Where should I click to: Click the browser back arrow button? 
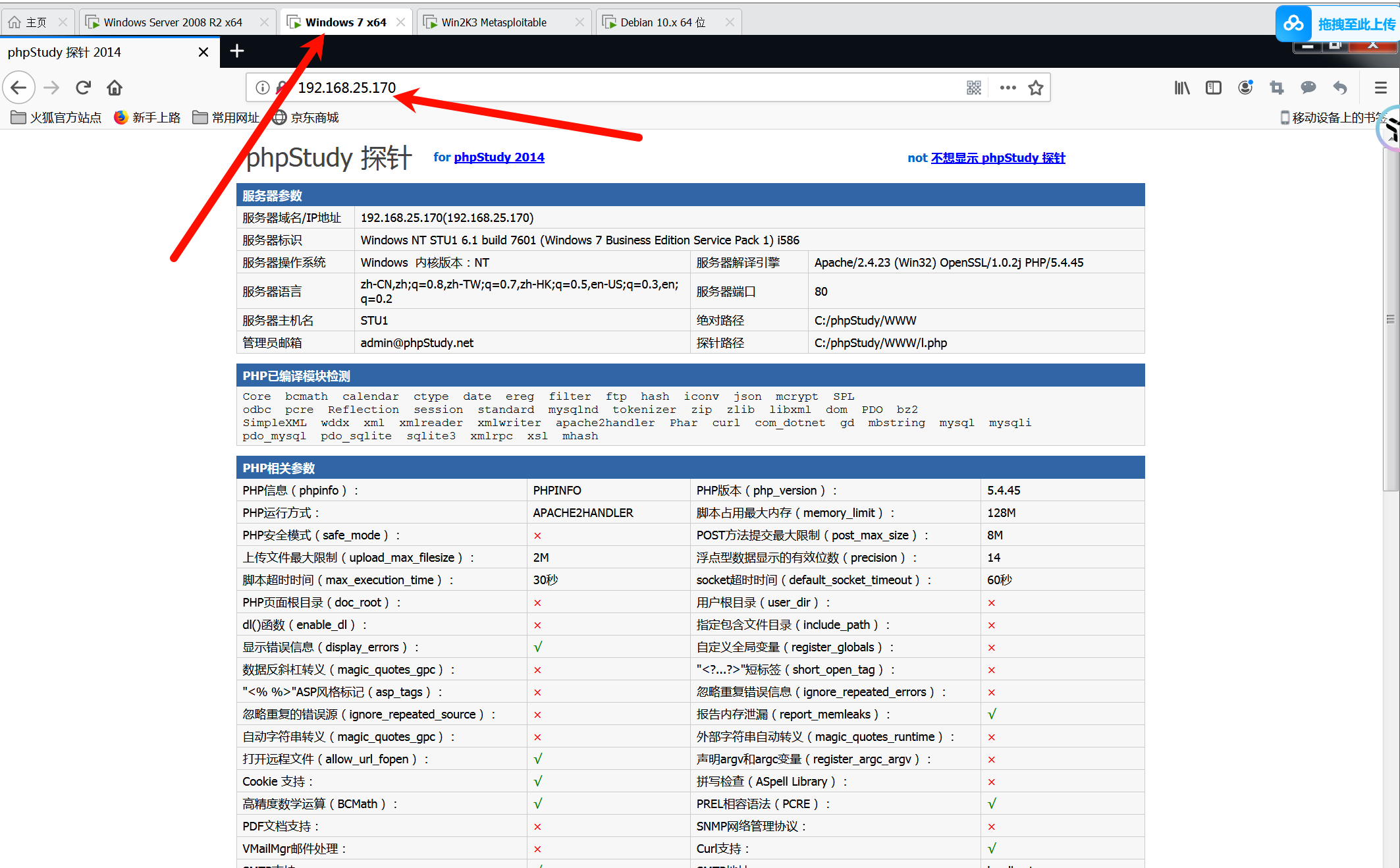point(19,88)
